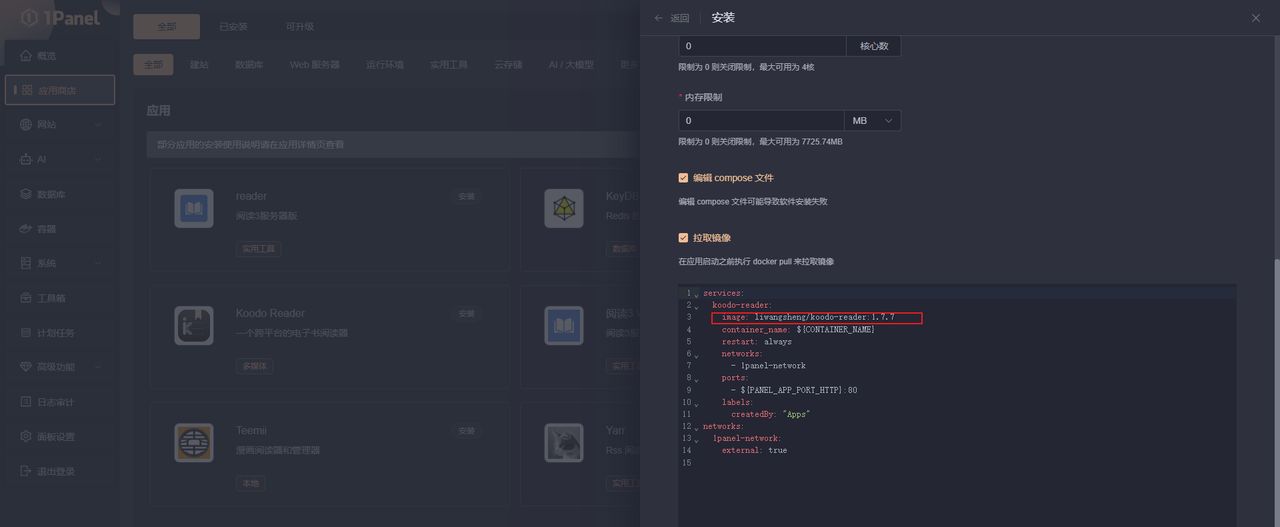The image size is (1280, 527).
Task: Click the AI robot icon in sidebar
Action: 27,159
